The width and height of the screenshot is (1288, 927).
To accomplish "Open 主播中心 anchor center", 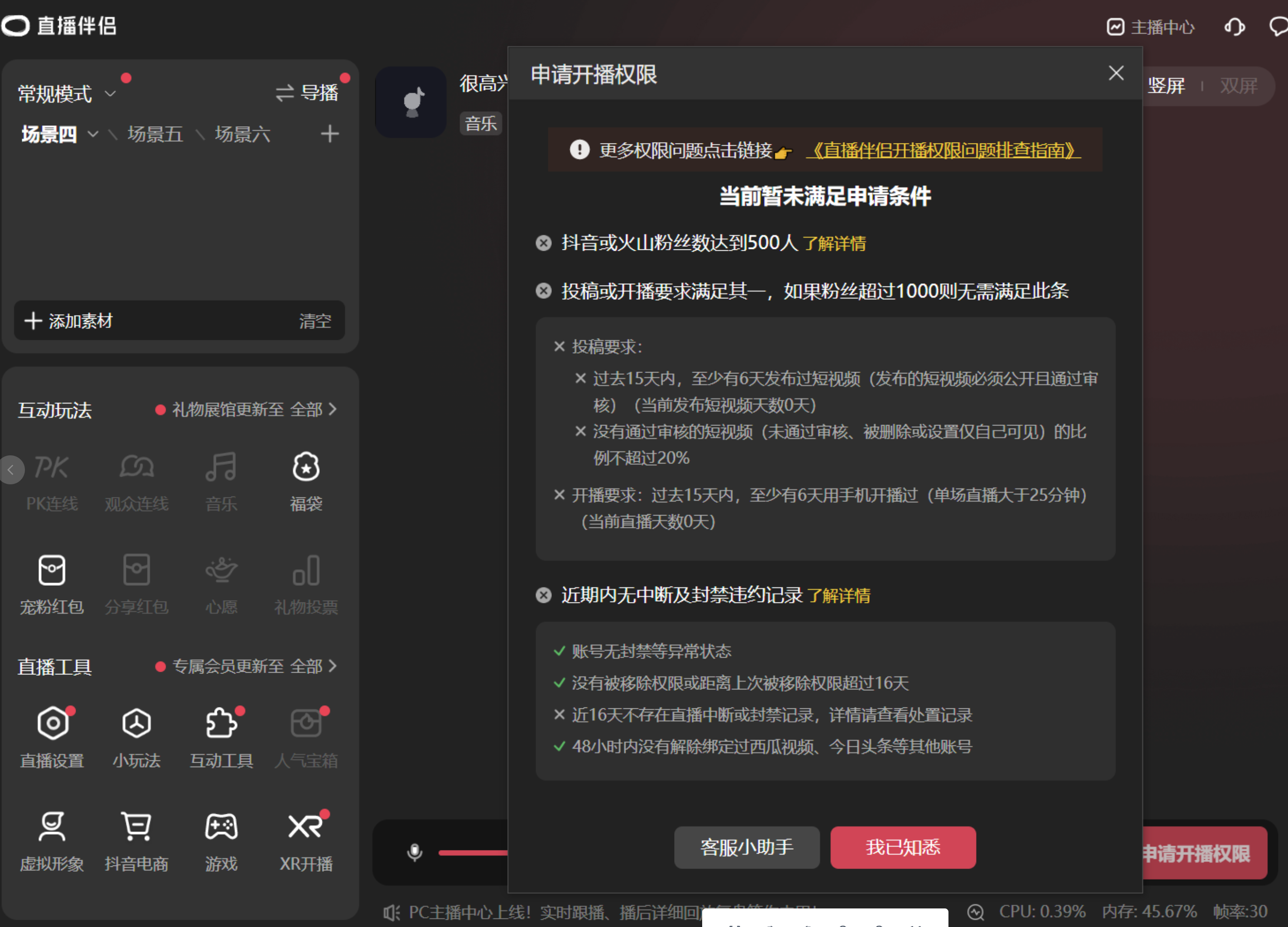I will pos(1150,27).
